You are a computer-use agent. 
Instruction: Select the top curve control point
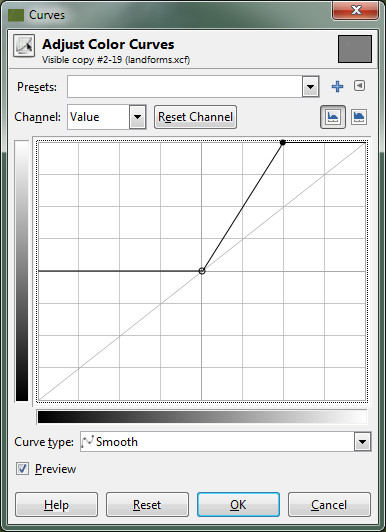pos(283,142)
